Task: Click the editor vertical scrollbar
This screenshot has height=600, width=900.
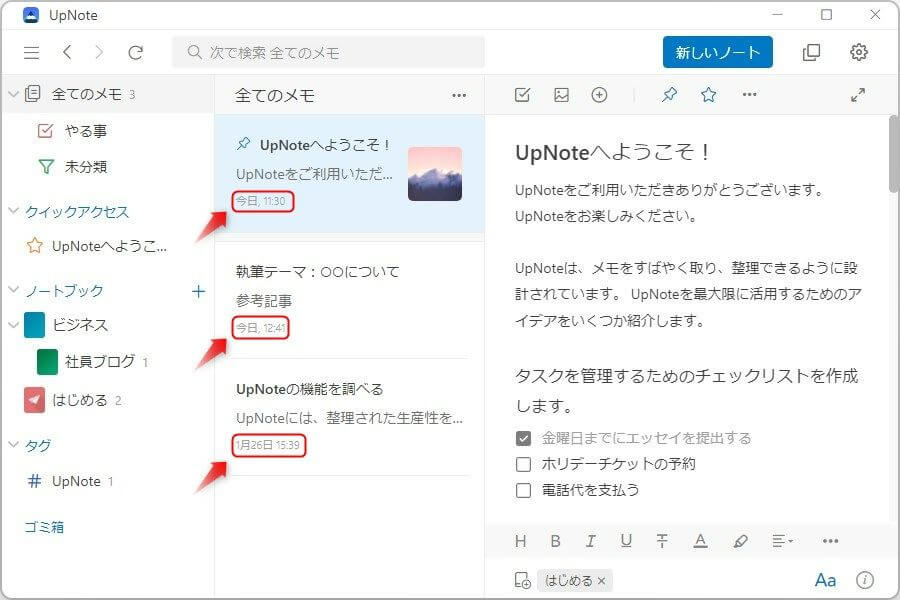Action: 894,154
